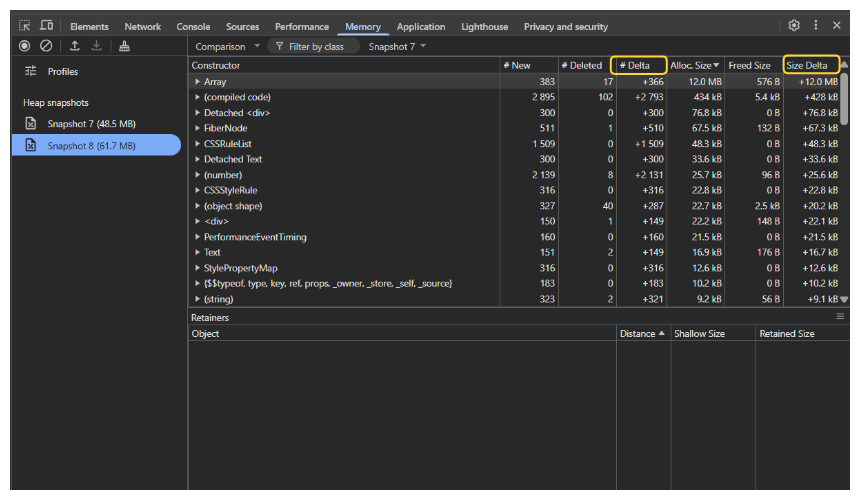Expand the (object shape) row
Screen dimensions: 860x500
(197, 206)
